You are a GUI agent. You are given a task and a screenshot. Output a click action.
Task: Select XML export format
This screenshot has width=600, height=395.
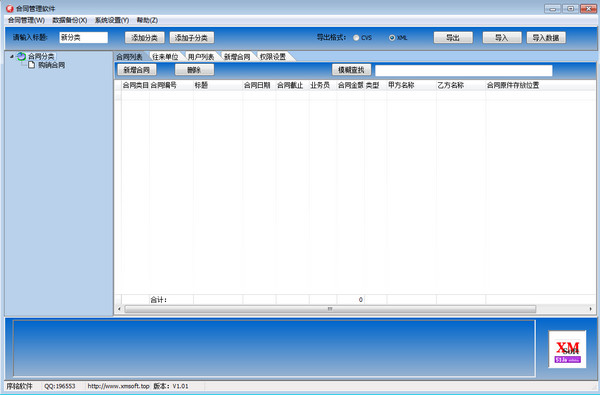pyautogui.click(x=391, y=38)
